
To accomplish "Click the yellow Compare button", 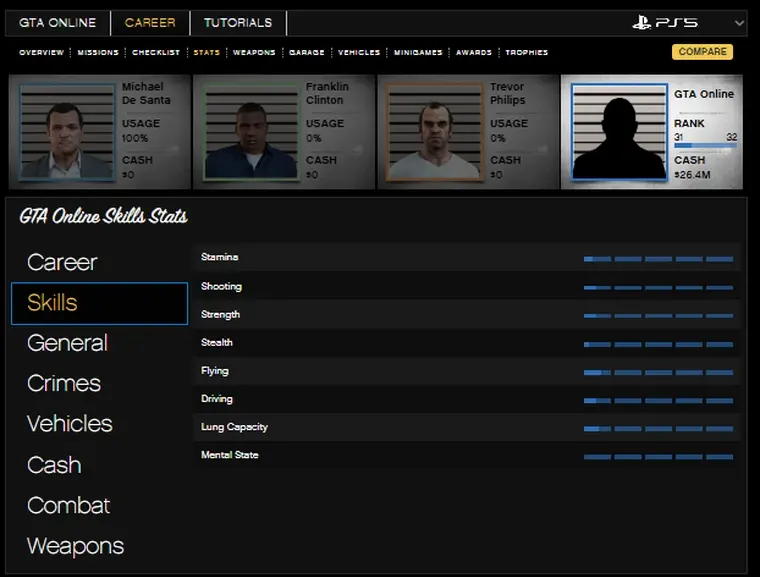I will pyautogui.click(x=702, y=52).
